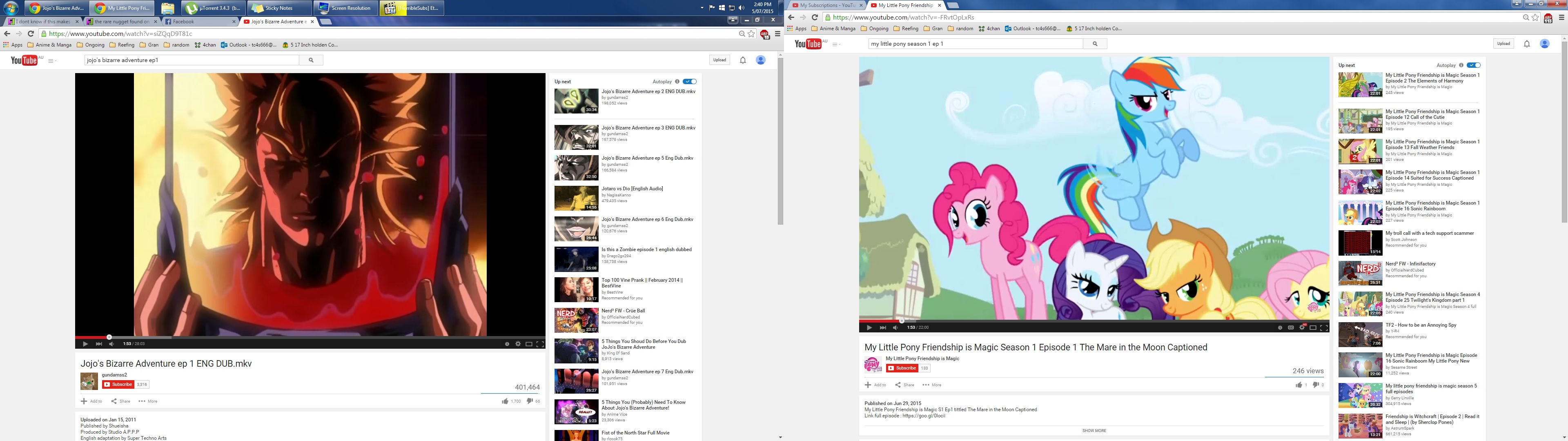Subscribe to the gundamss2 channel

click(x=118, y=384)
